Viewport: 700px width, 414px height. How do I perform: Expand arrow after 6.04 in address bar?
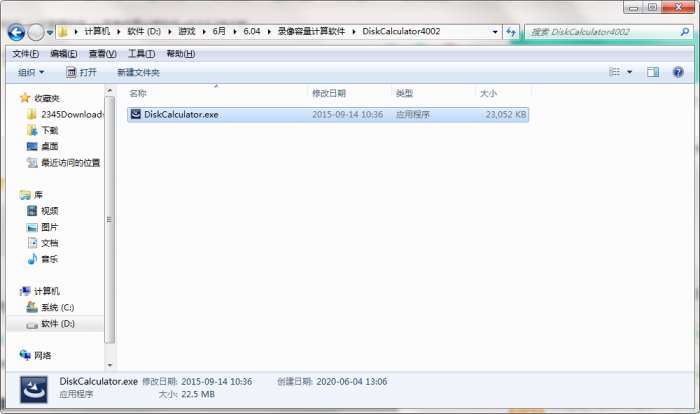pyautogui.click(x=269, y=32)
